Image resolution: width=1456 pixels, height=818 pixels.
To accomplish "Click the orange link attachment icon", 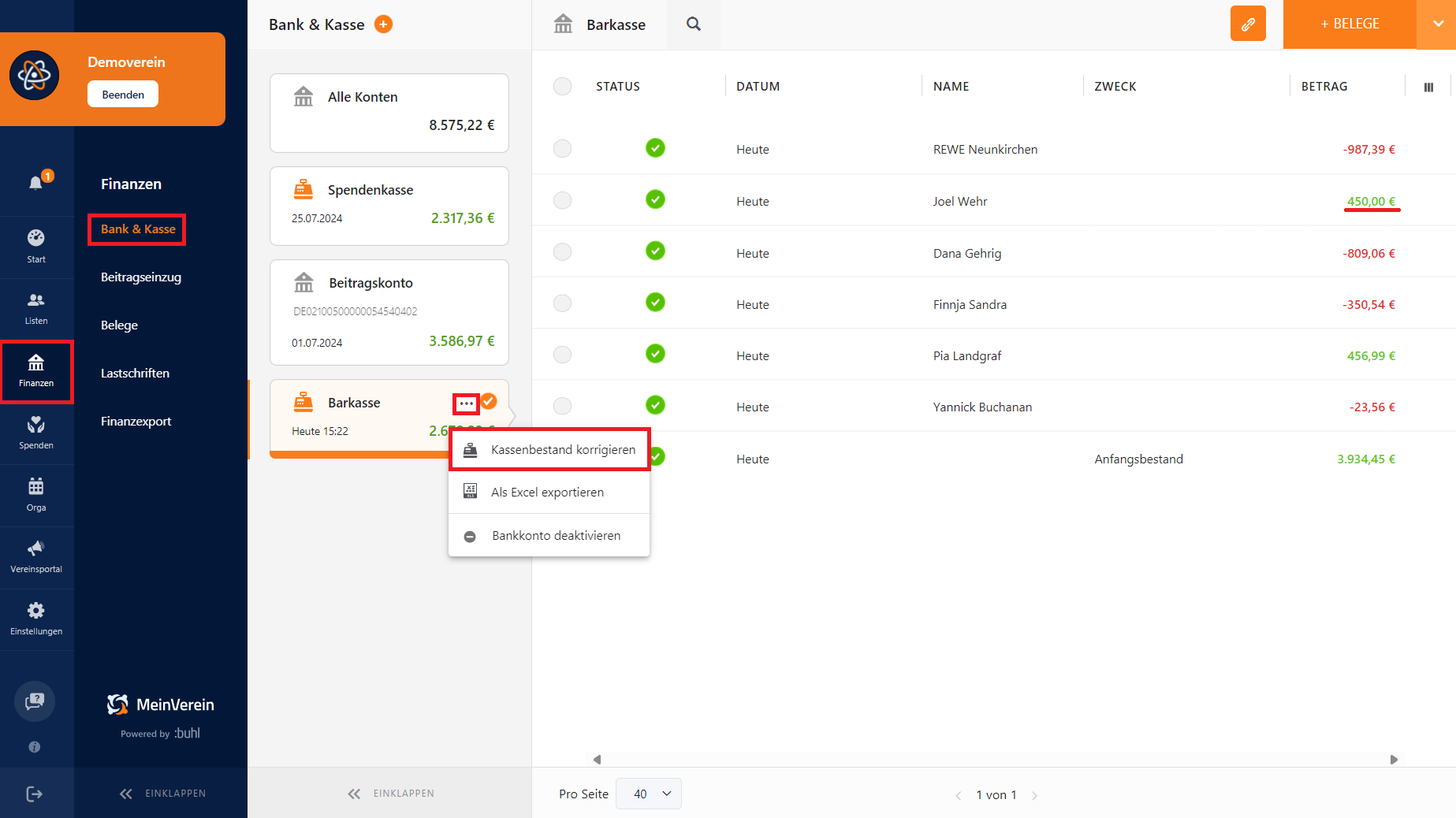I will coord(1248,24).
